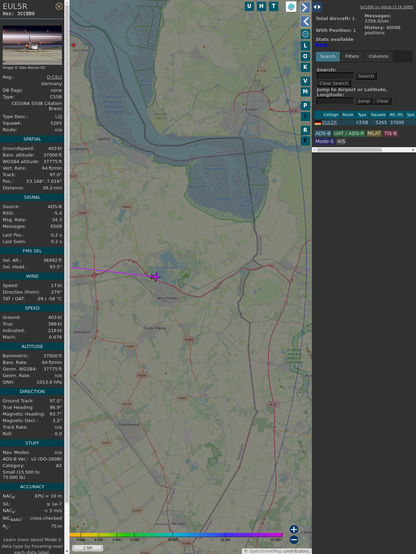Close the EUL5R selected aircraft panel
The height and width of the screenshot is (554, 416).
click(59, 6)
